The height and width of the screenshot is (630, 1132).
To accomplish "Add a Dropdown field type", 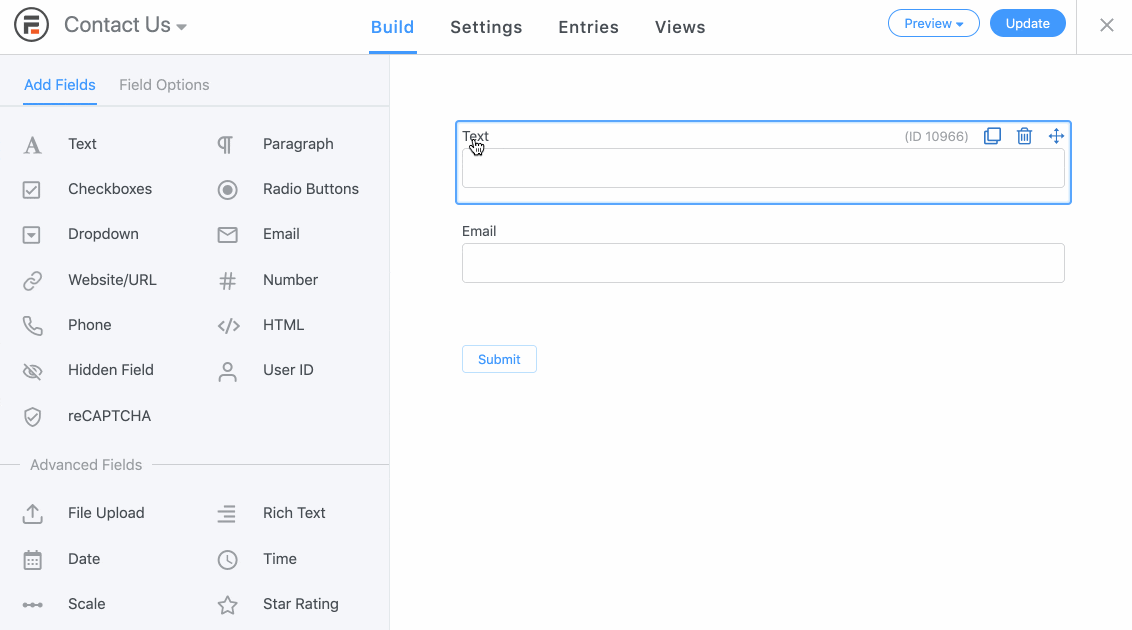I will (80, 235).
